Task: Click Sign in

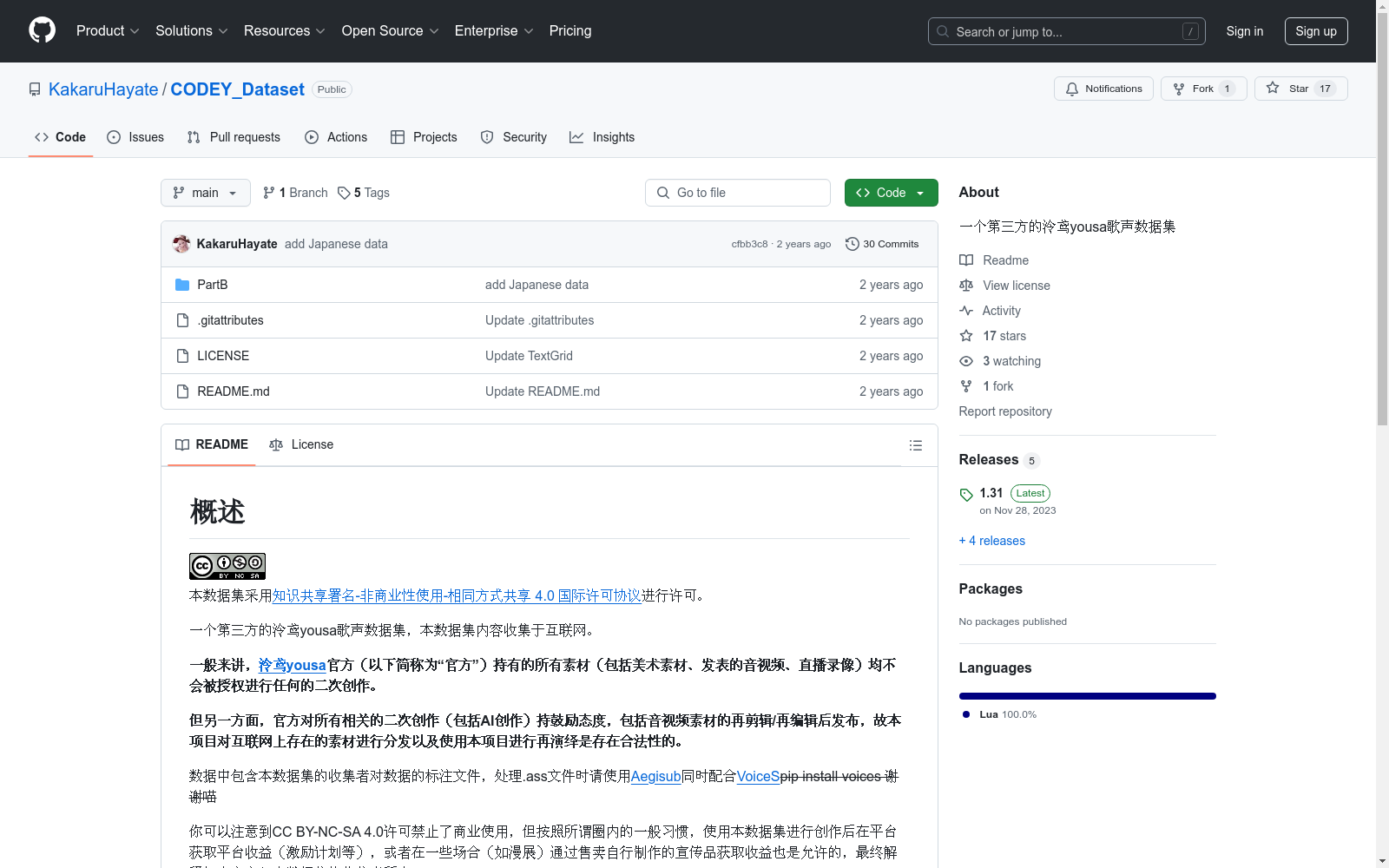Action: pyautogui.click(x=1245, y=31)
